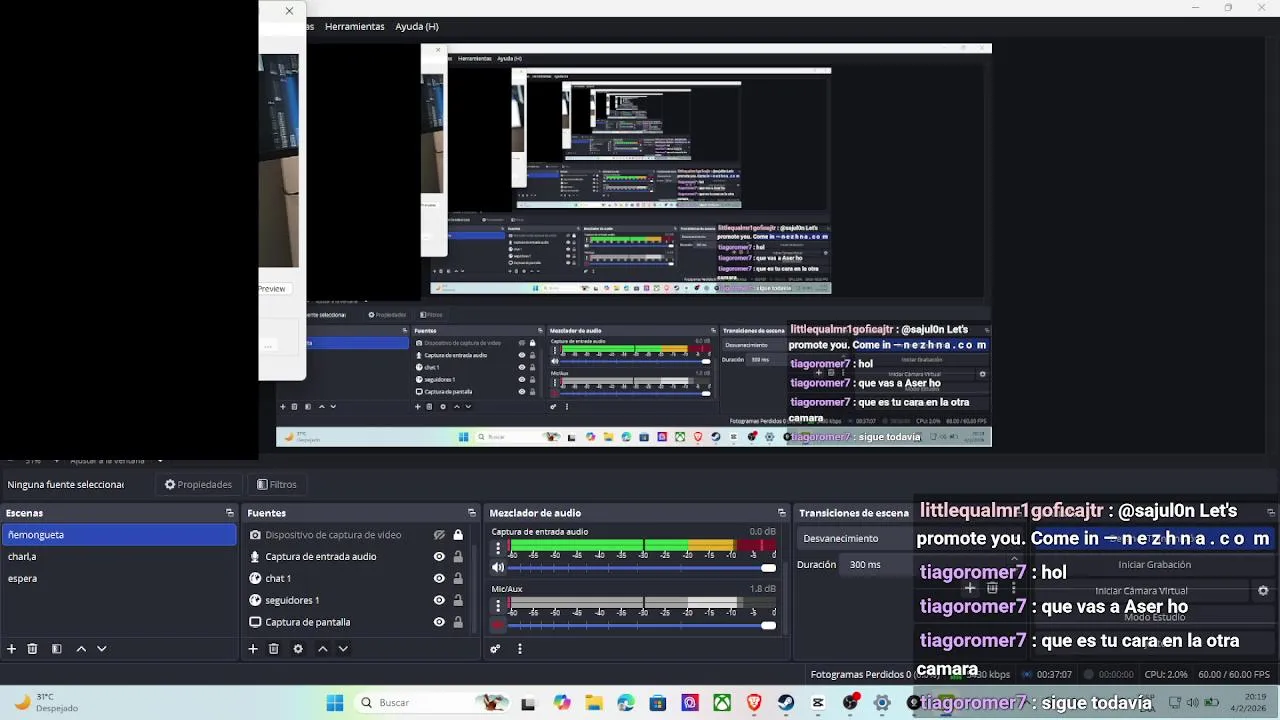The height and width of the screenshot is (720, 1280).
Task: Open File Explorer from the taskbar
Action: pos(594,703)
